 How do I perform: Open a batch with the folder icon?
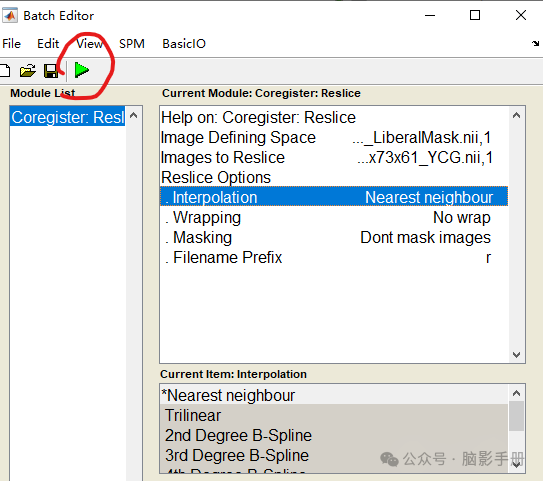pos(28,71)
